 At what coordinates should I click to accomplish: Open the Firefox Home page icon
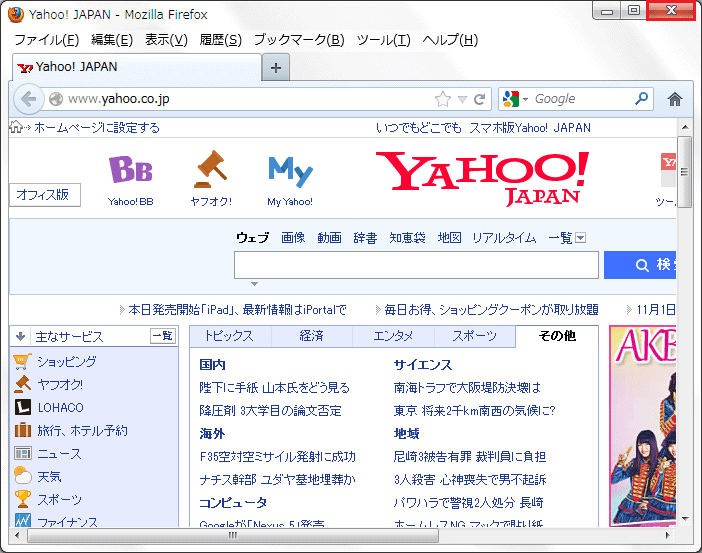(x=675, y=99)
